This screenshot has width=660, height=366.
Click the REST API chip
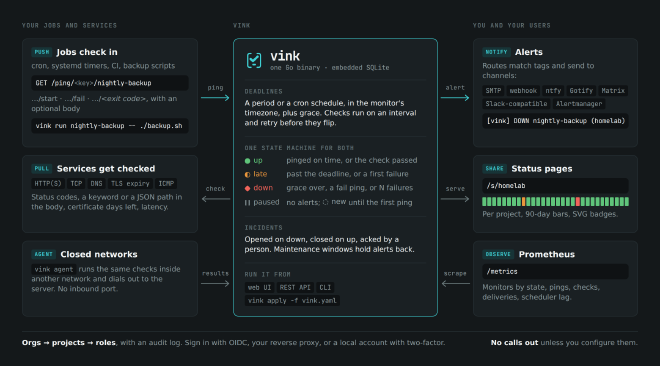pyautogui.click(x=295, y=288)
